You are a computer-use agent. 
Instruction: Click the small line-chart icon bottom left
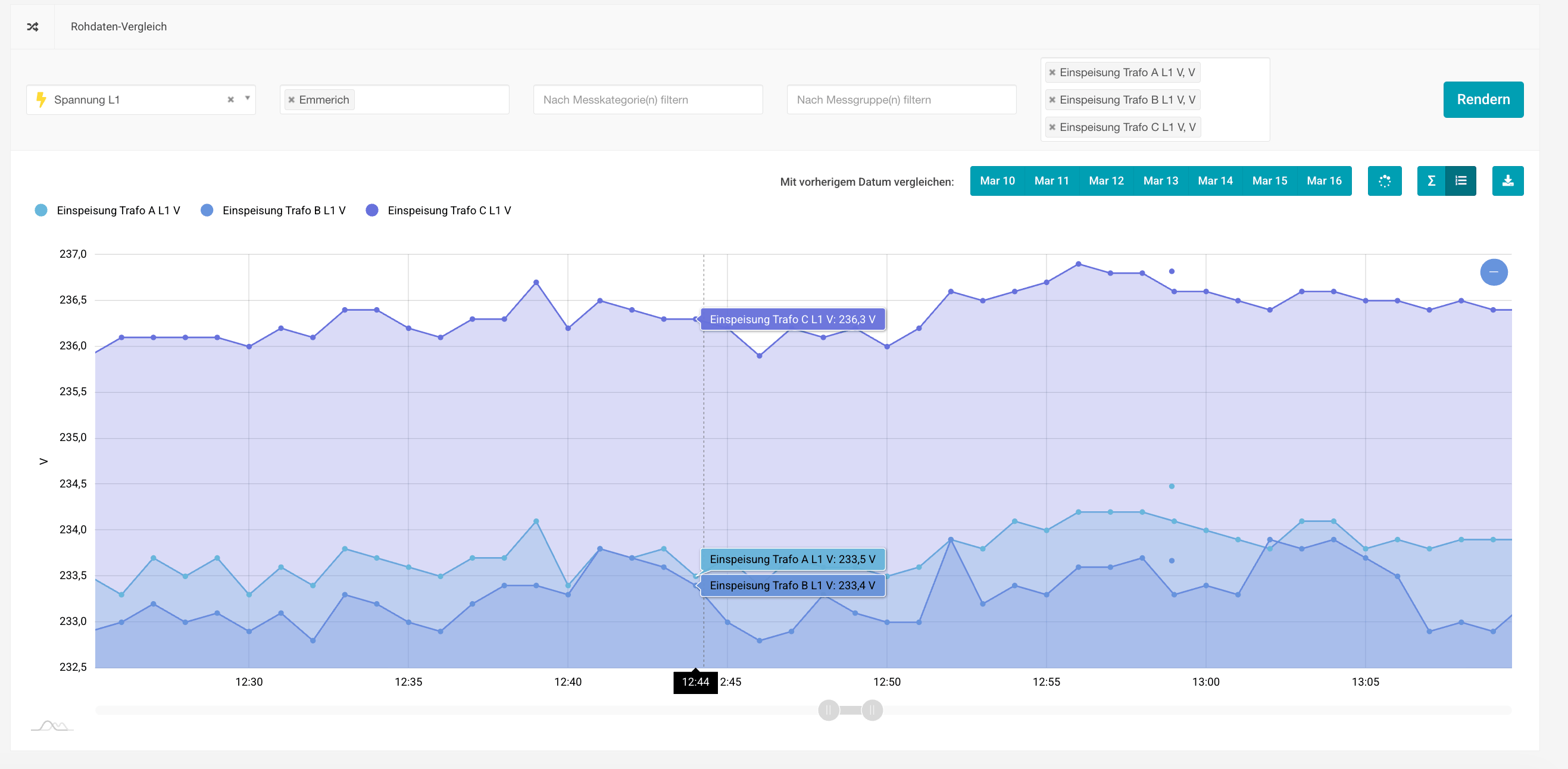[x=54, y=725]
